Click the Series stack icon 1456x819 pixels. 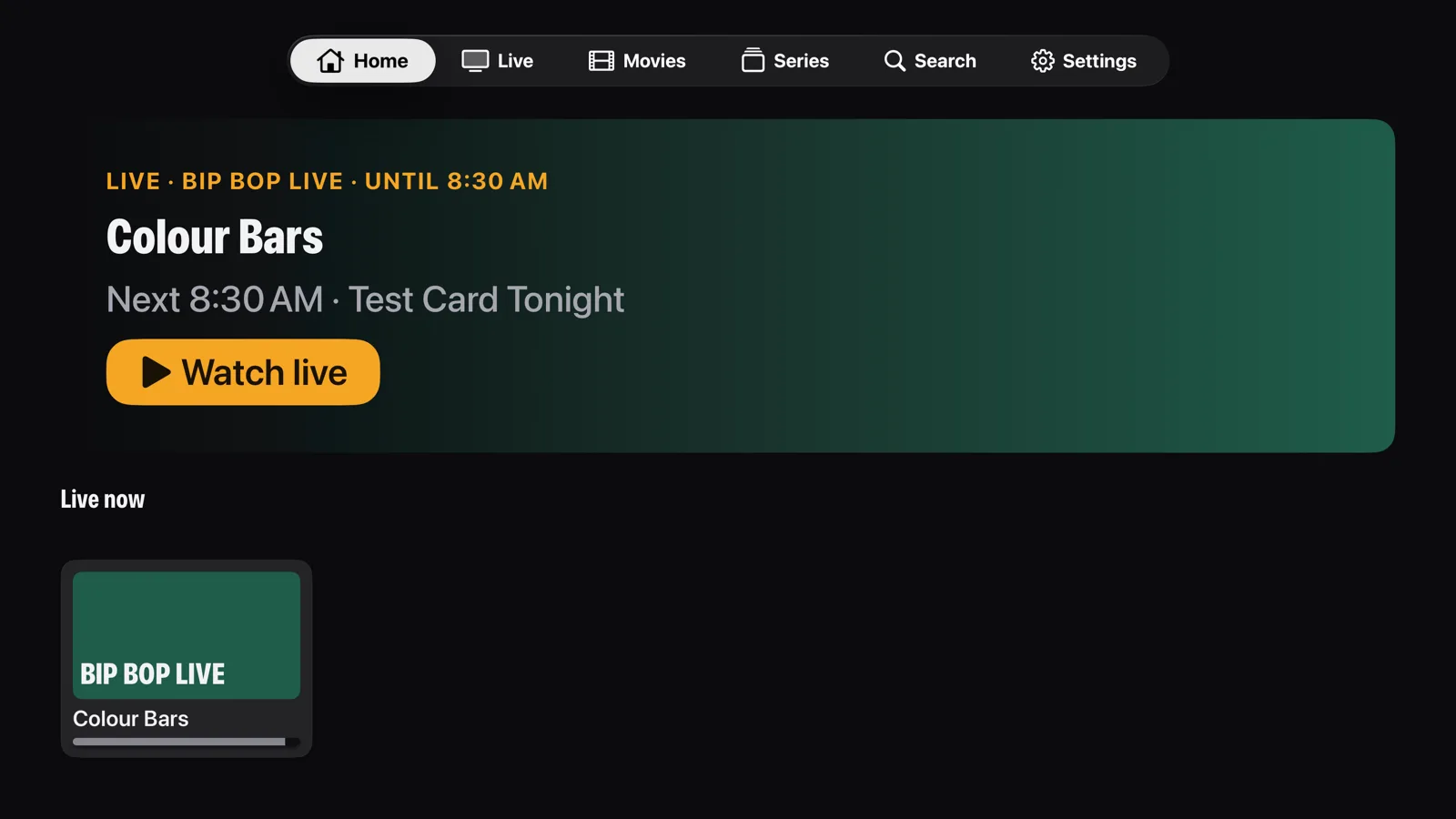pyautogui.click(x=753, y=60)
